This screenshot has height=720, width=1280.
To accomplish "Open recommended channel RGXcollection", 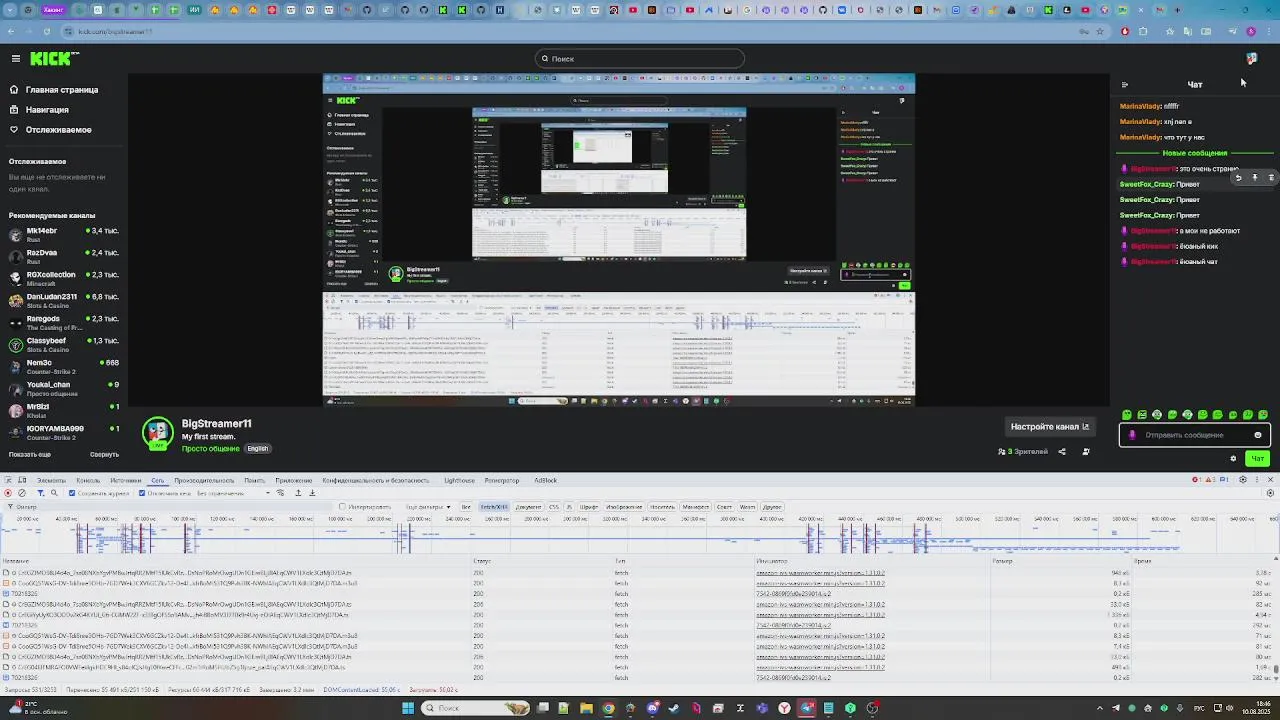I will point(62,277).
